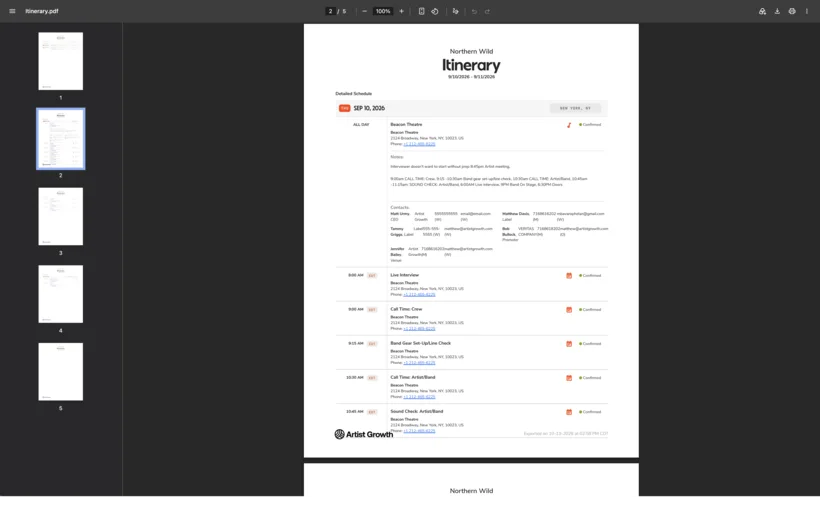Image resolution: width=820 pixels, height=513 pixels.
Task: Click the ALL DAY time label
Action: 361,124
